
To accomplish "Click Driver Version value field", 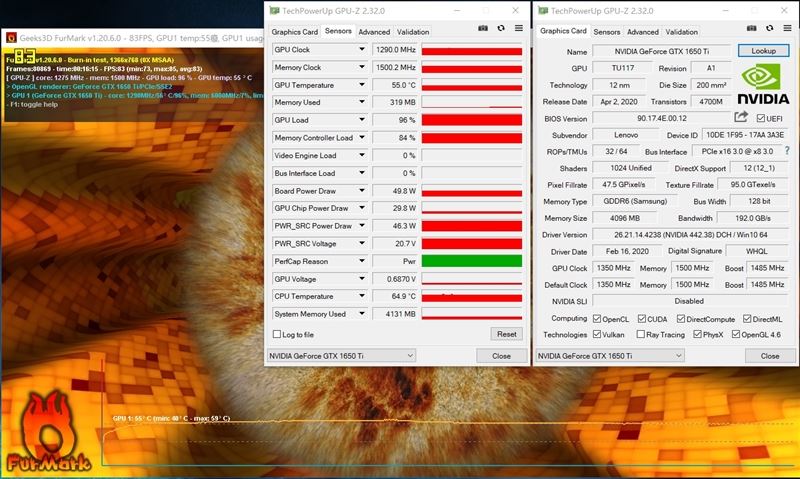I will [x=690, y=235].
